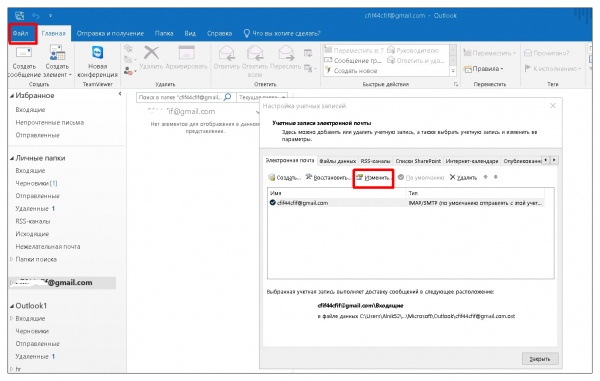Click the Закрыть button in dialog

pyautogui.click(x=540, y=359)
